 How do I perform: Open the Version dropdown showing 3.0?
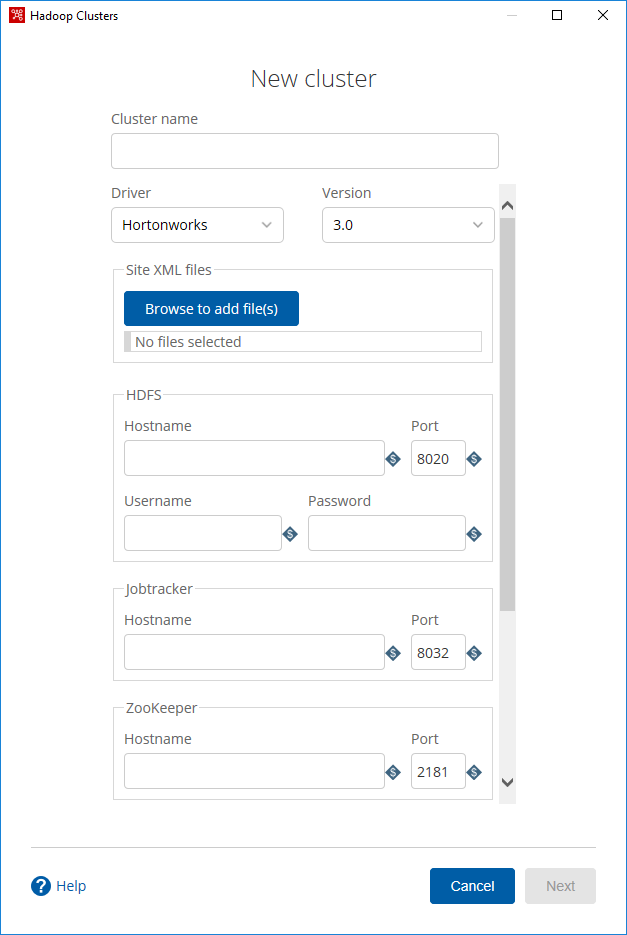(x=408, y=225)
